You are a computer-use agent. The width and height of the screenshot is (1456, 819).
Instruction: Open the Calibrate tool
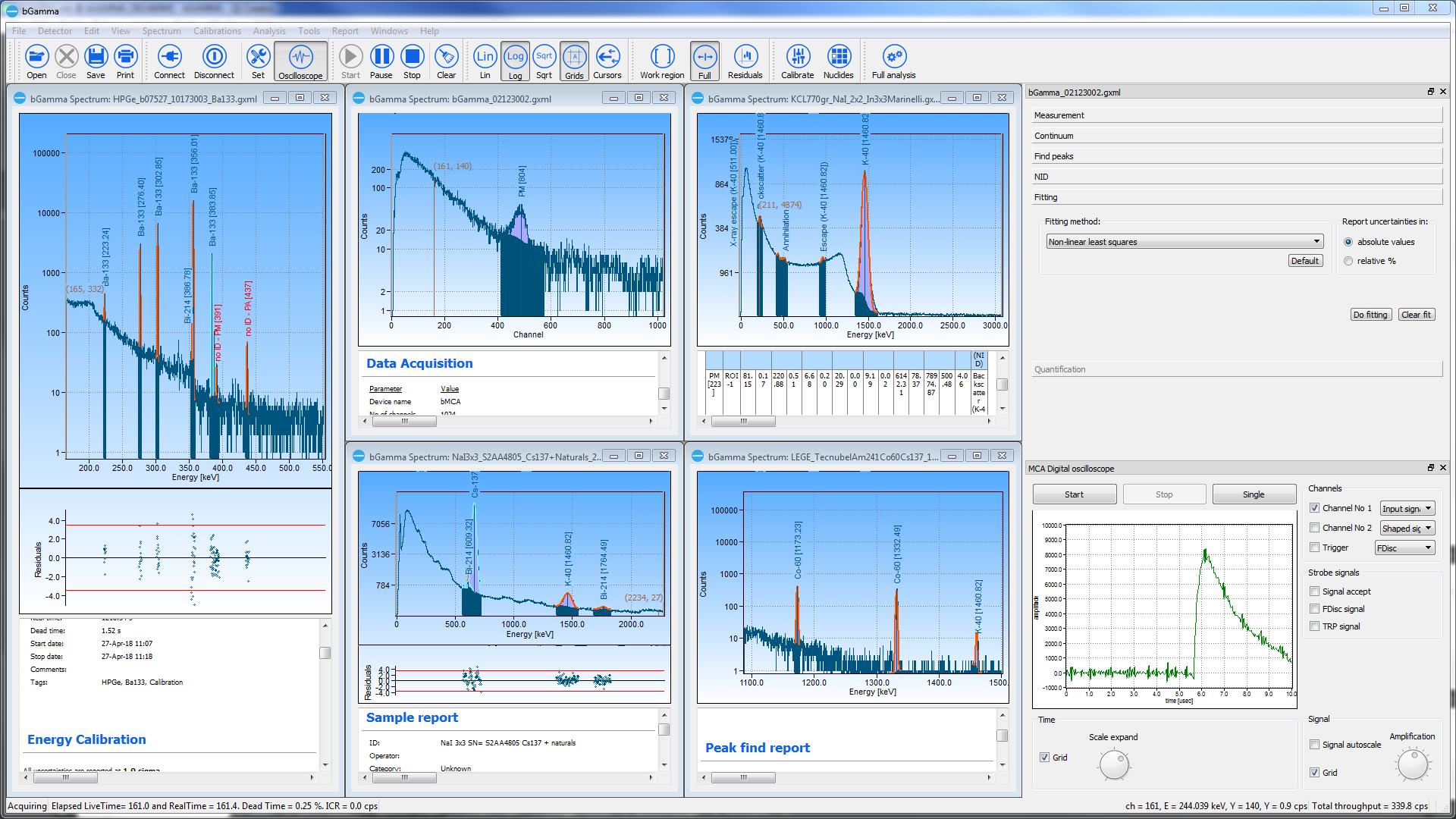(797, 61)
